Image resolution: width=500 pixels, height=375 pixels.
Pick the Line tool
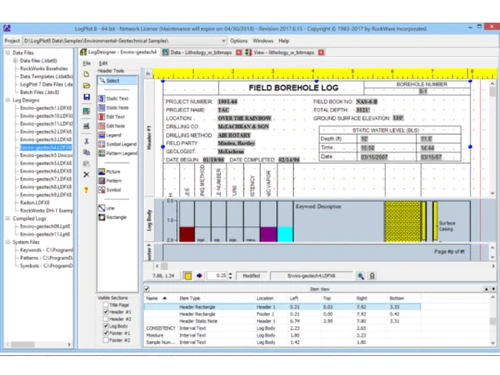point(107,208)
